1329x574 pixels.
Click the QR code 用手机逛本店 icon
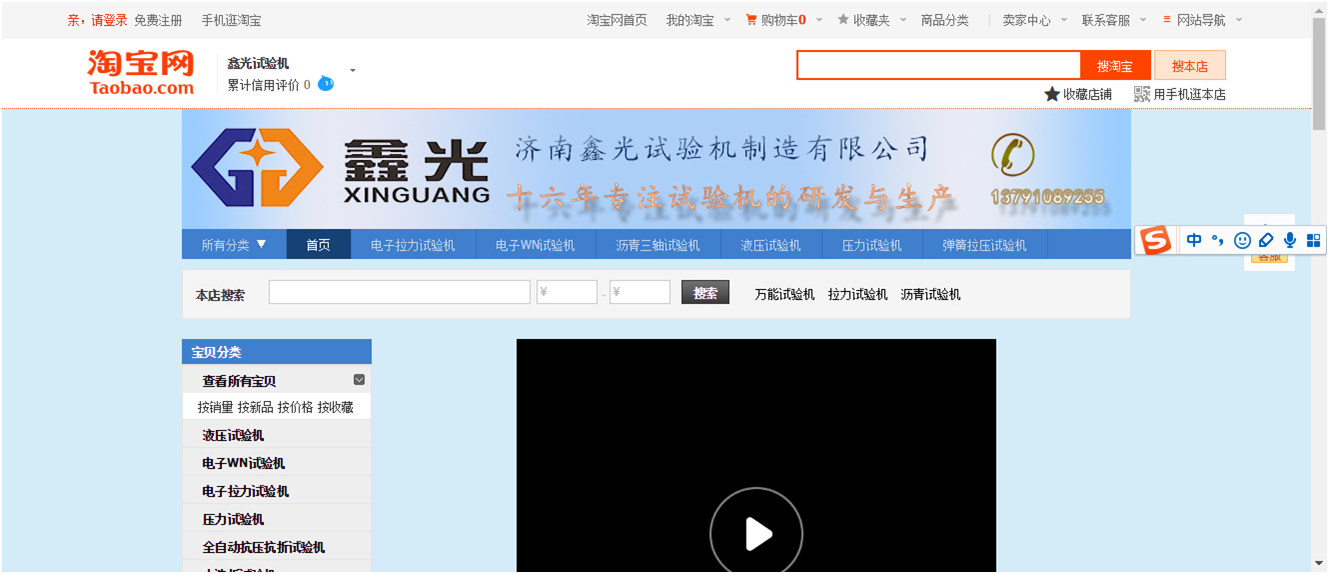point(1142,94)
